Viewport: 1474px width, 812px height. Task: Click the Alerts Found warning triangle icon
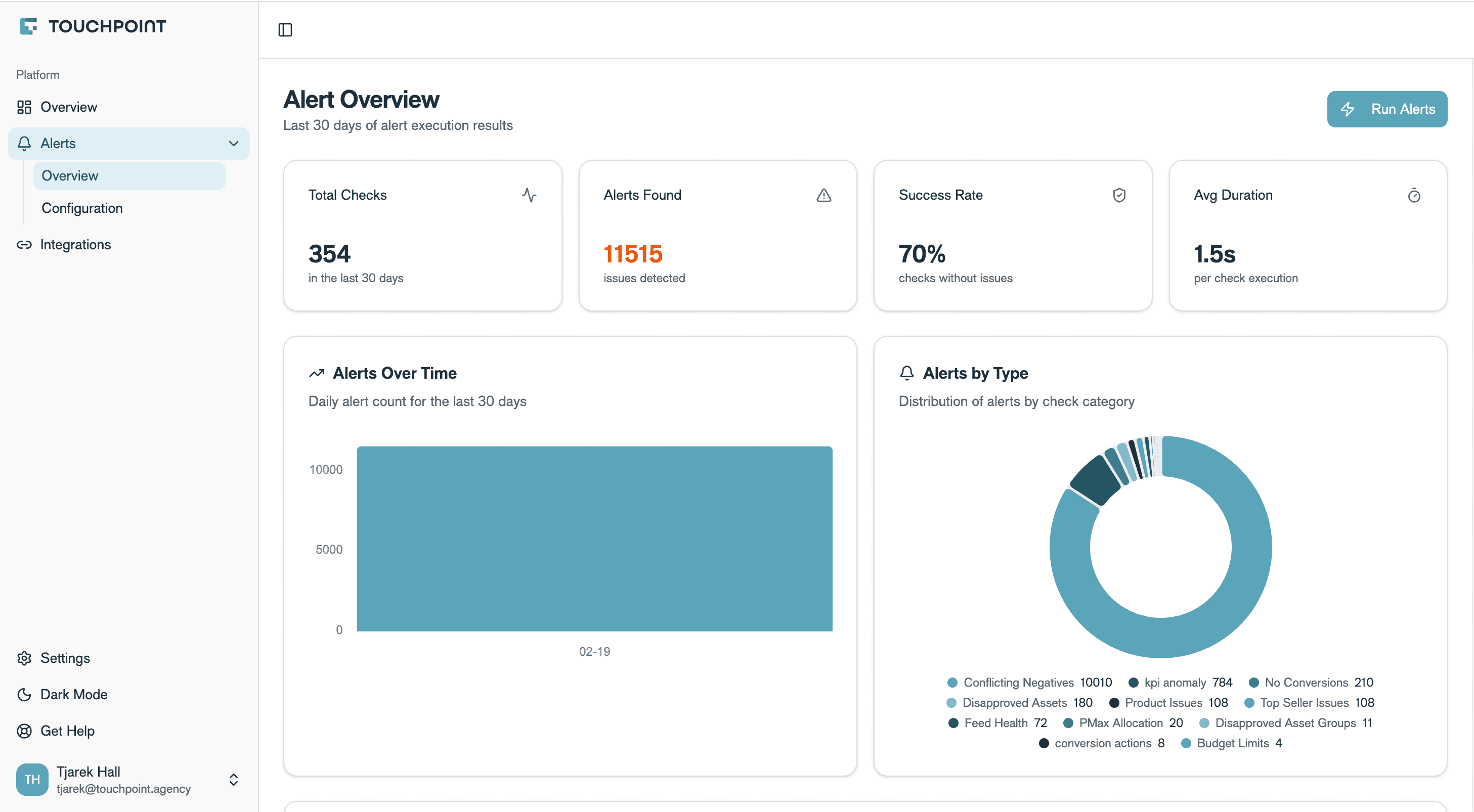coord(823,195)
